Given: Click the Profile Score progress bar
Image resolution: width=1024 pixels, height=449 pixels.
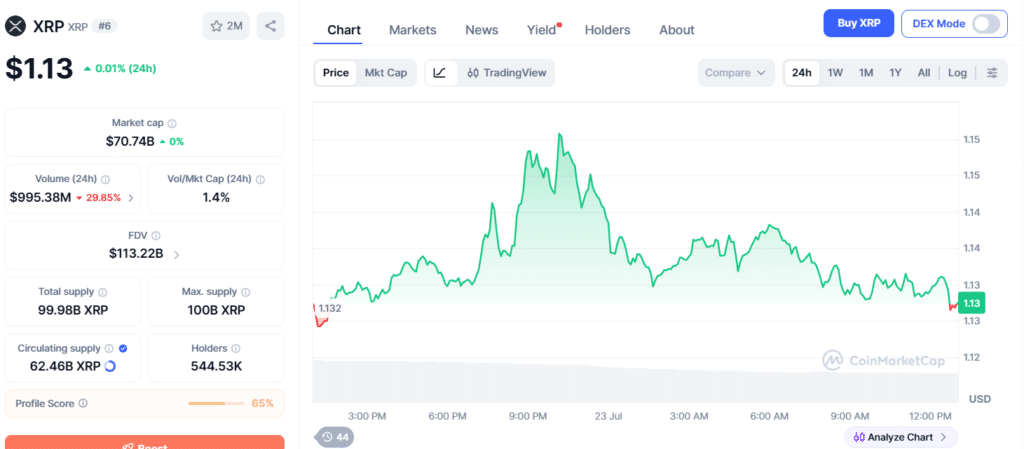Looking at the screenshot, I should [x=216, y=403].
